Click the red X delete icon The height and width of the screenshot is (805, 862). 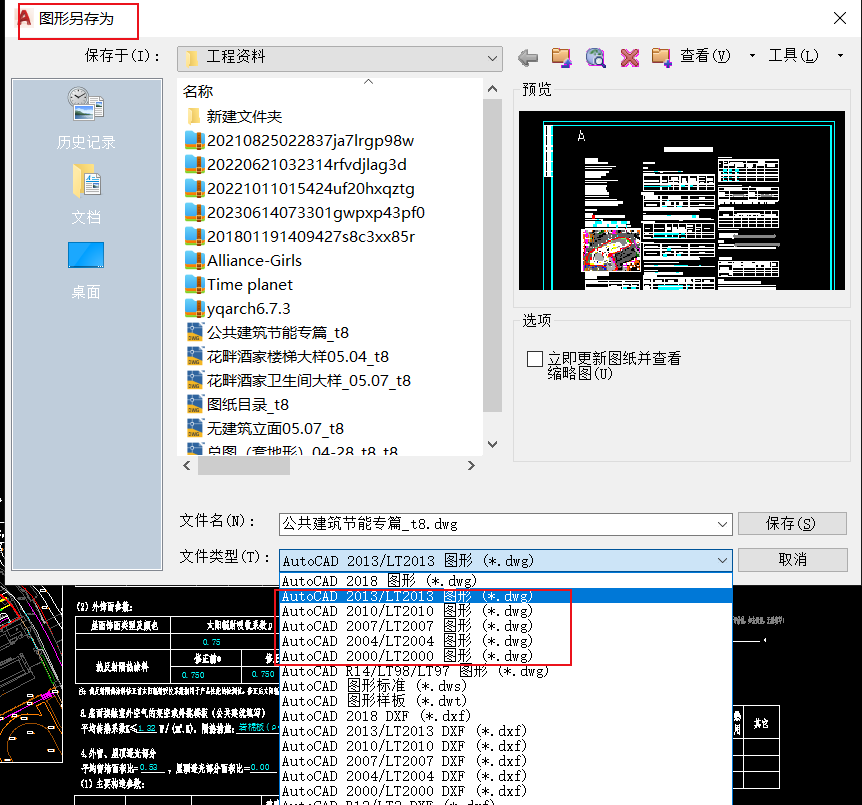point(629,58)
